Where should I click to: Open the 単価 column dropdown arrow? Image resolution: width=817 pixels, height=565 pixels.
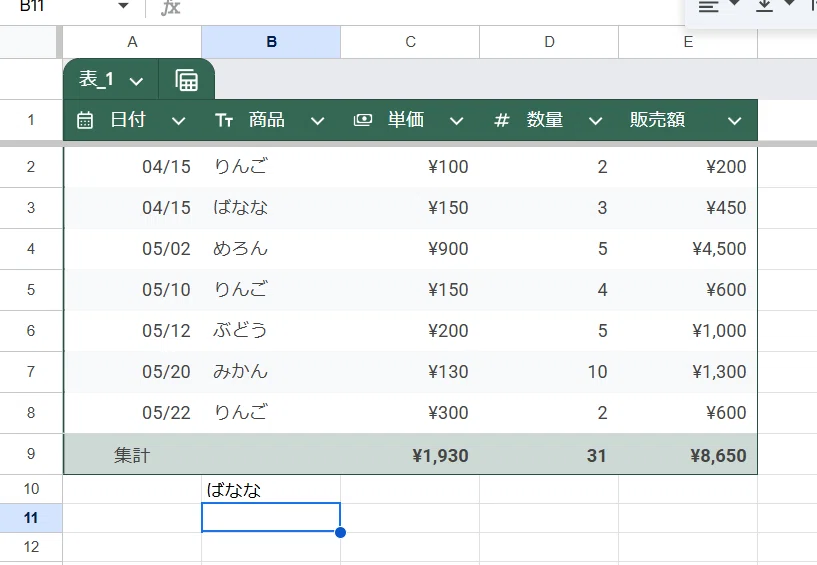(x=456, y=121)
